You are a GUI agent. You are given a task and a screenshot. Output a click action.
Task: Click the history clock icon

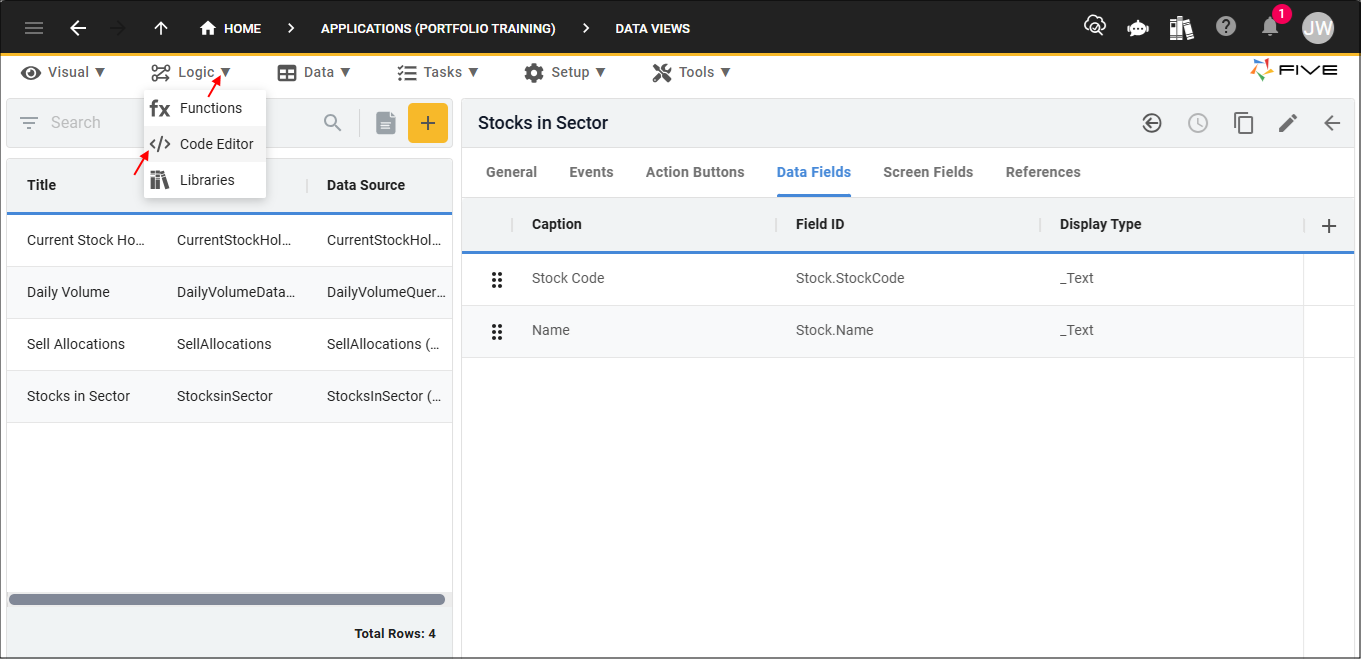coord(1198,123)
